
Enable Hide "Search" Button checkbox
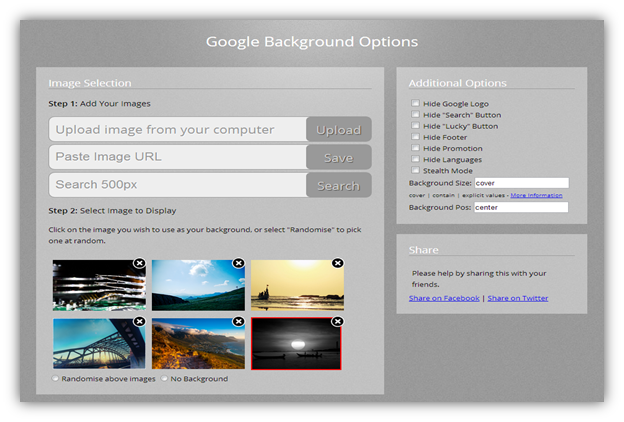tap(415, 114)
